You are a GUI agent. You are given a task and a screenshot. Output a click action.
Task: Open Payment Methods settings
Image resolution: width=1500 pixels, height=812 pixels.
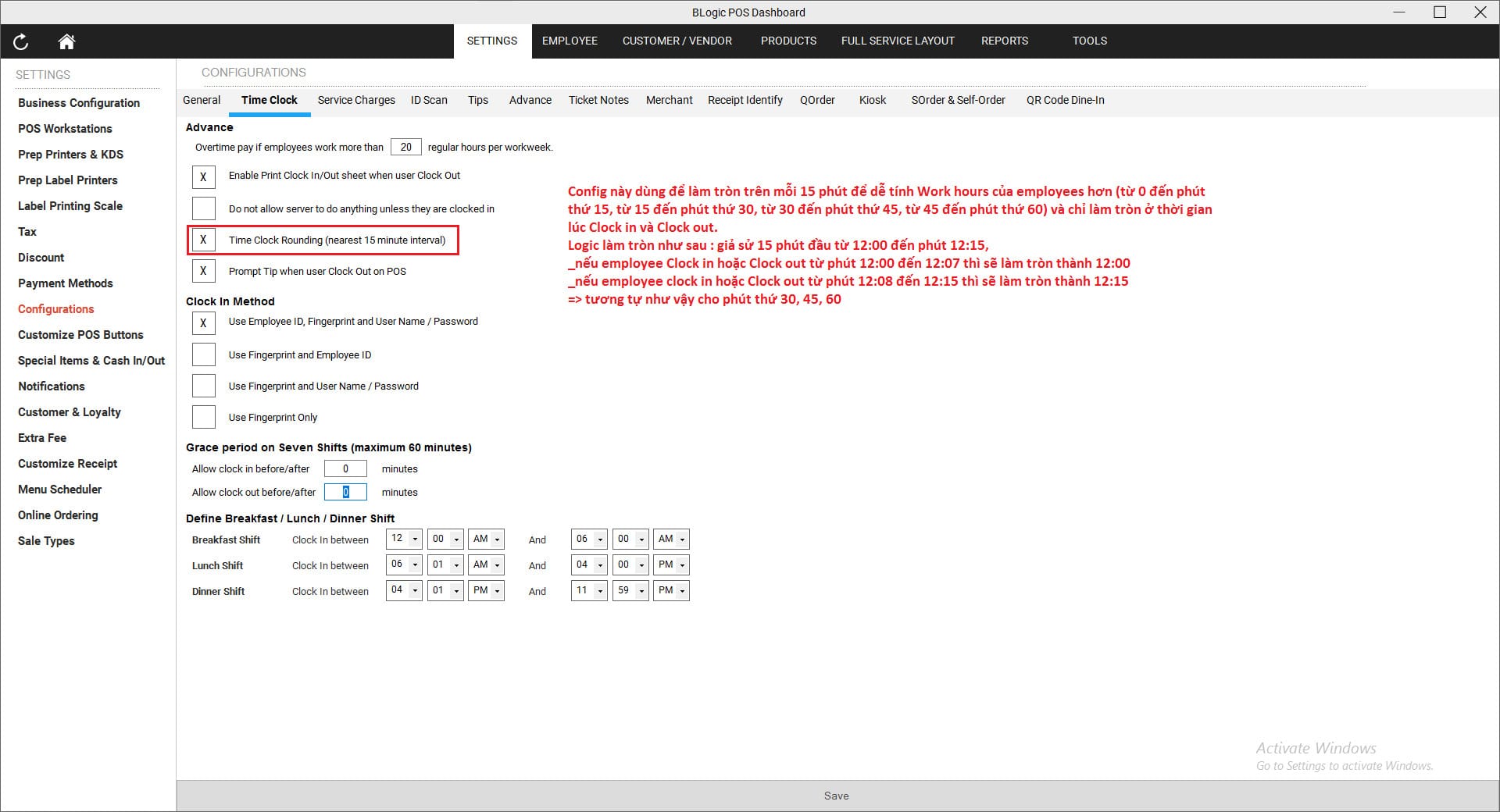(66, 283)
